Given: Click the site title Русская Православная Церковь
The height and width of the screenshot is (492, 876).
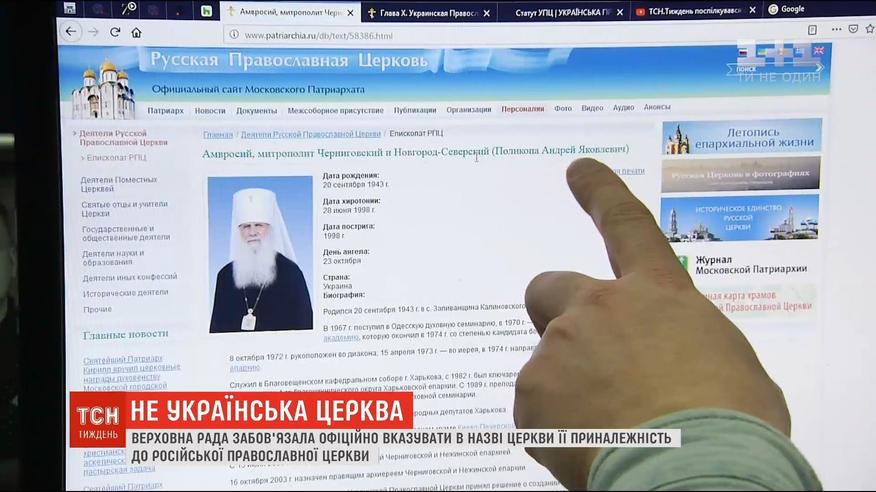Looking at the screenshot, I should 289,59.
